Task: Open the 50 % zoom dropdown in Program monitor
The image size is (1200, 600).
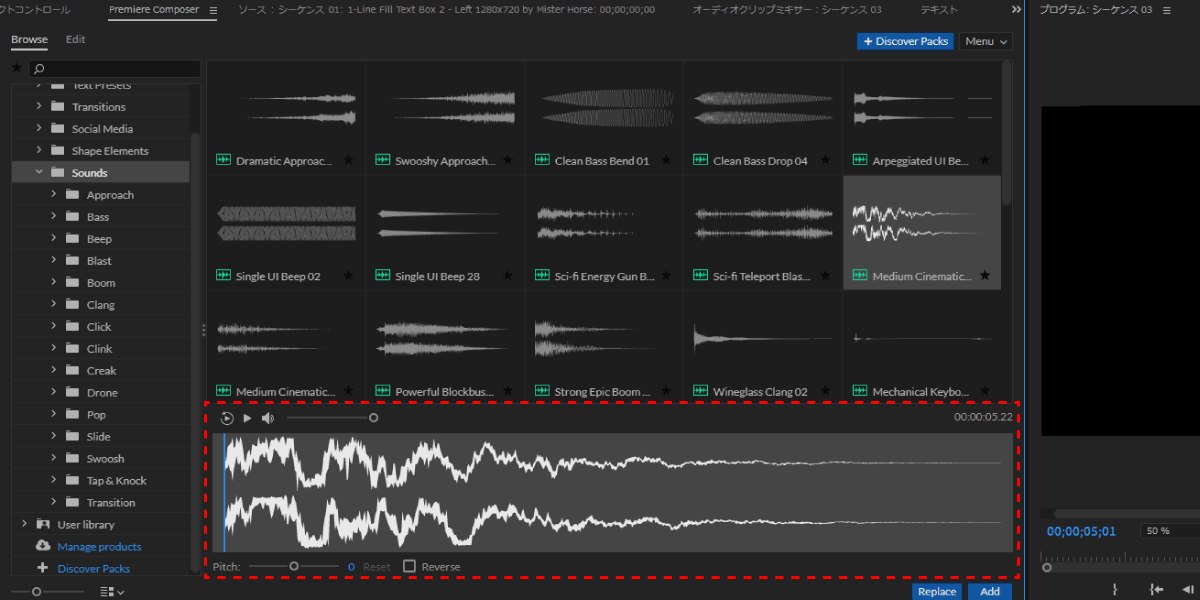Action: click(x=1168, y=531)
